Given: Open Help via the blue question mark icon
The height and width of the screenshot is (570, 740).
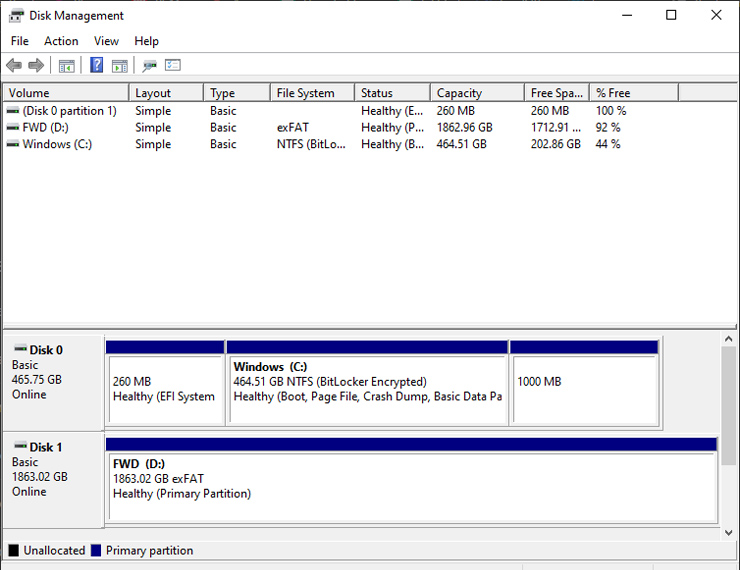Looking at the screenshot, I should (96, 65).
